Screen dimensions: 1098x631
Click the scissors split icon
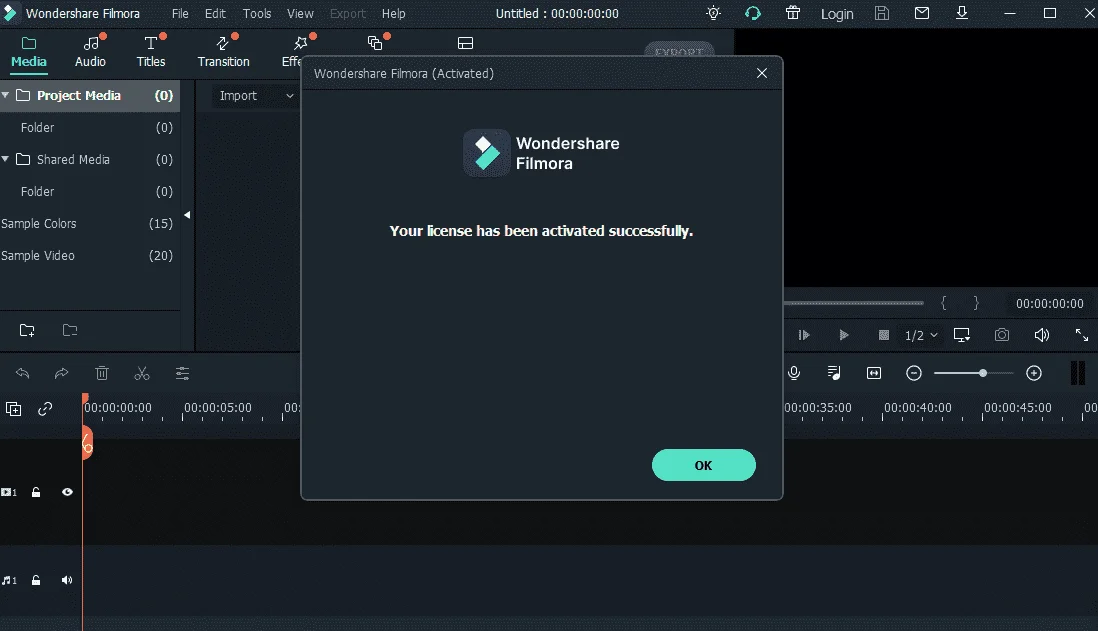142,373
